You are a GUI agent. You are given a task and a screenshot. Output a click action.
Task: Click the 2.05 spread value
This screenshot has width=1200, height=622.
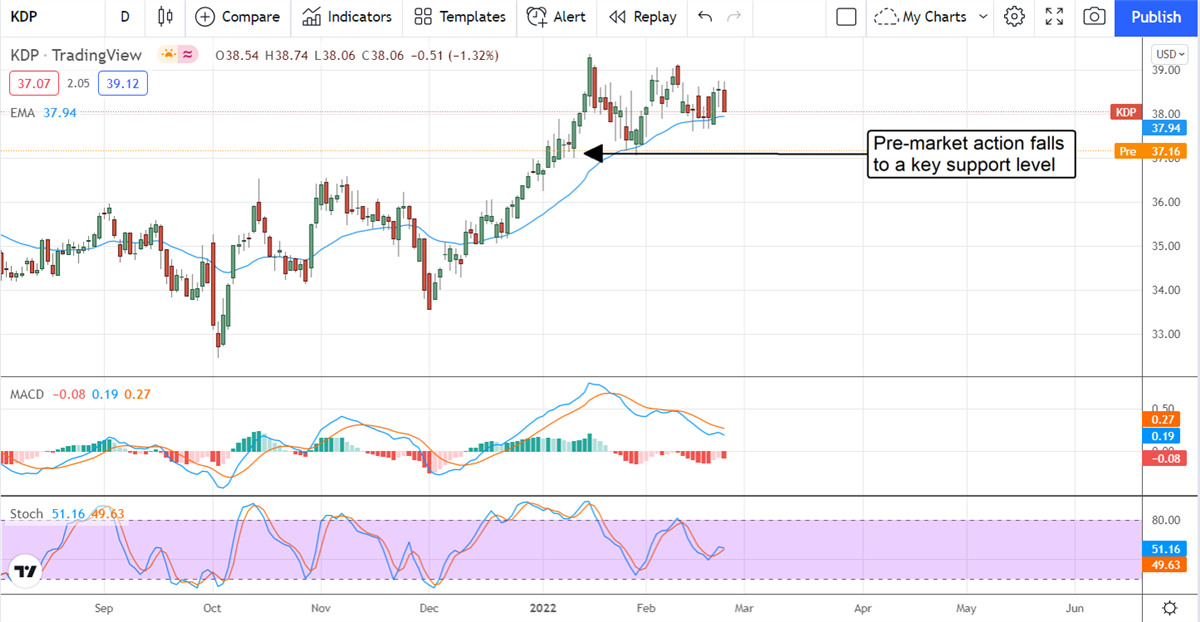pyautogui.click(x=79, y=84)
